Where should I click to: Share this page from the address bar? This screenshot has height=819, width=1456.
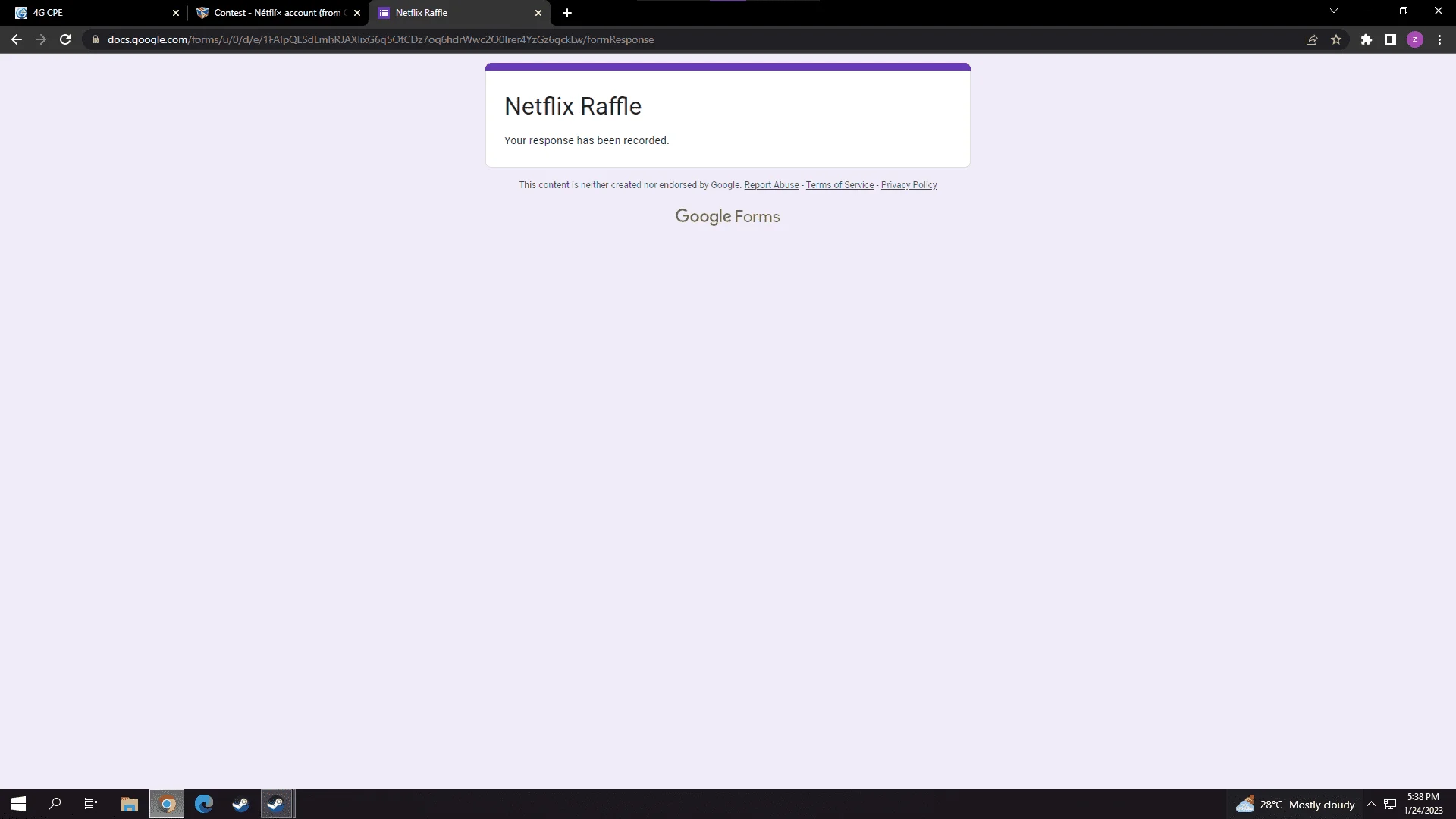click(1312, 39)
